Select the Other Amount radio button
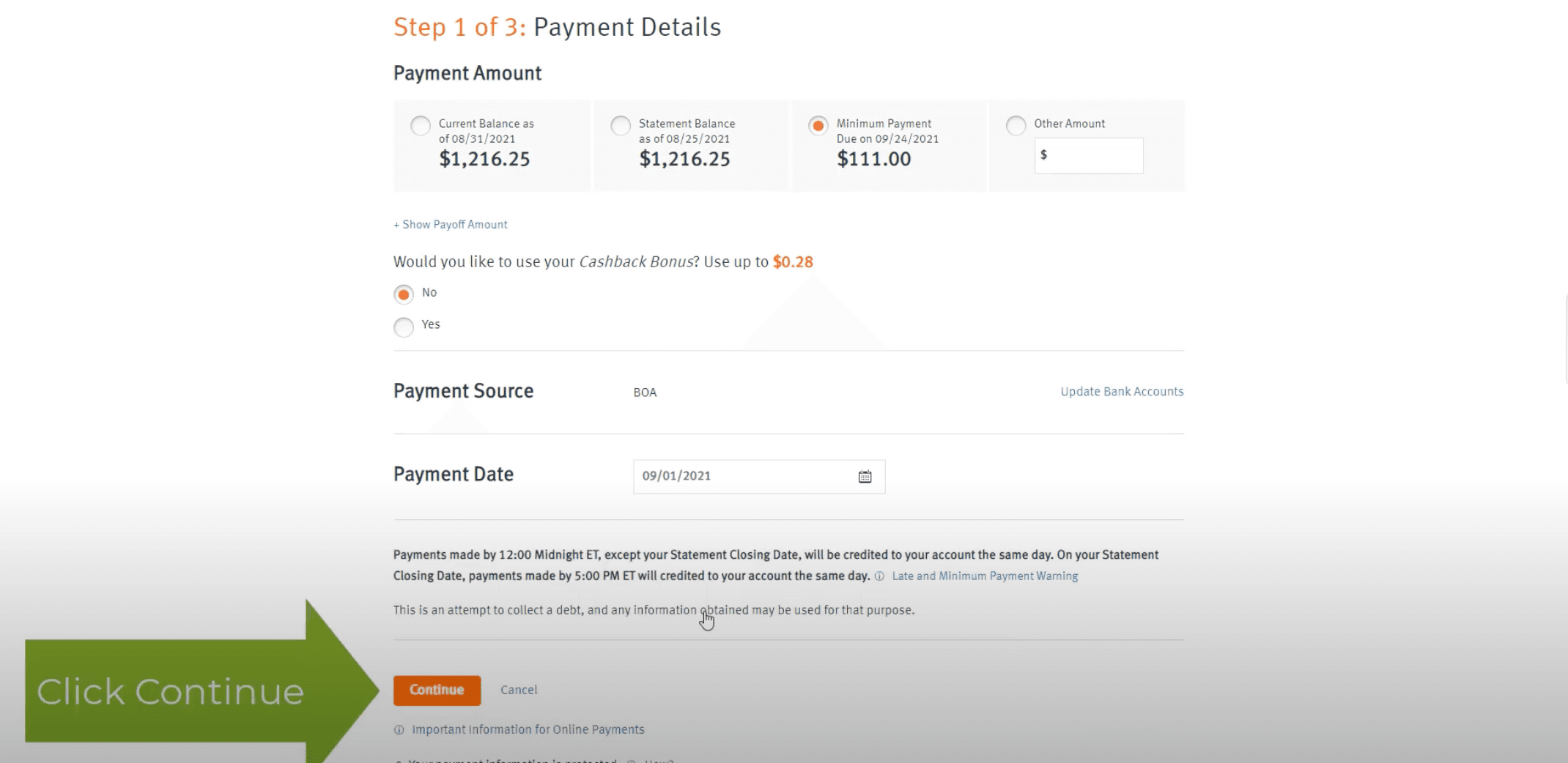This screenshot has width=1568, height=763. point(1016,125)
